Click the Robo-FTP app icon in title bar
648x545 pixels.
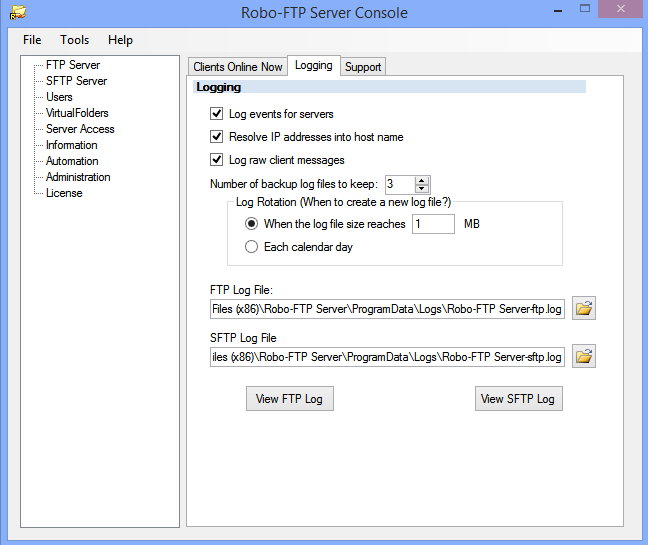(18, 12)
